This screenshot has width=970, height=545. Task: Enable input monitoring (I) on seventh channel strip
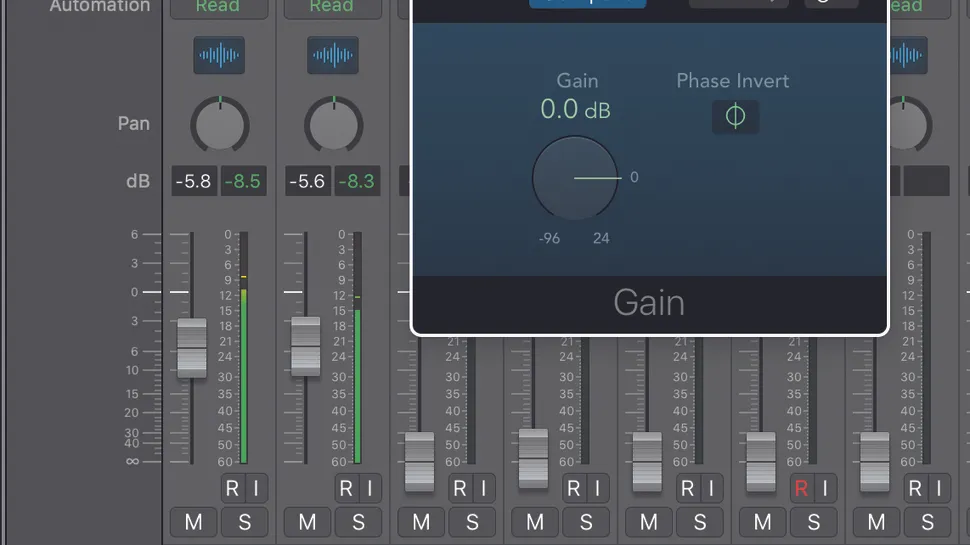[x=939, y=489]
